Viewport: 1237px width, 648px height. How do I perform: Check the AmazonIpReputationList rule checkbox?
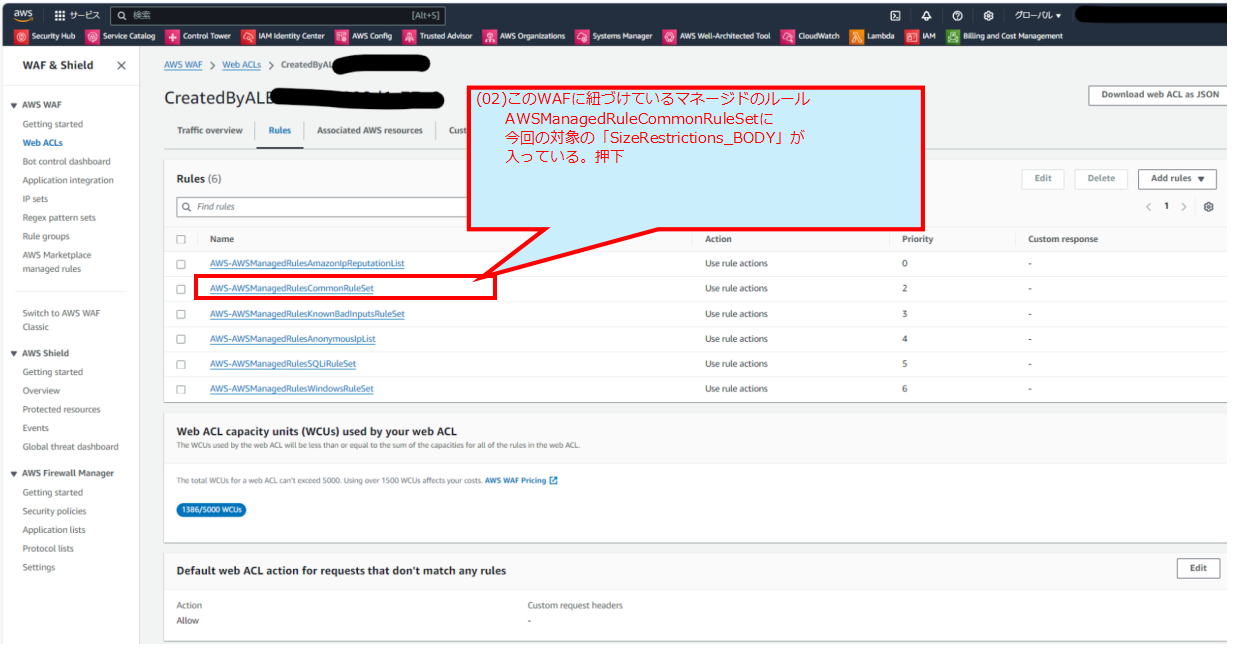181,264
